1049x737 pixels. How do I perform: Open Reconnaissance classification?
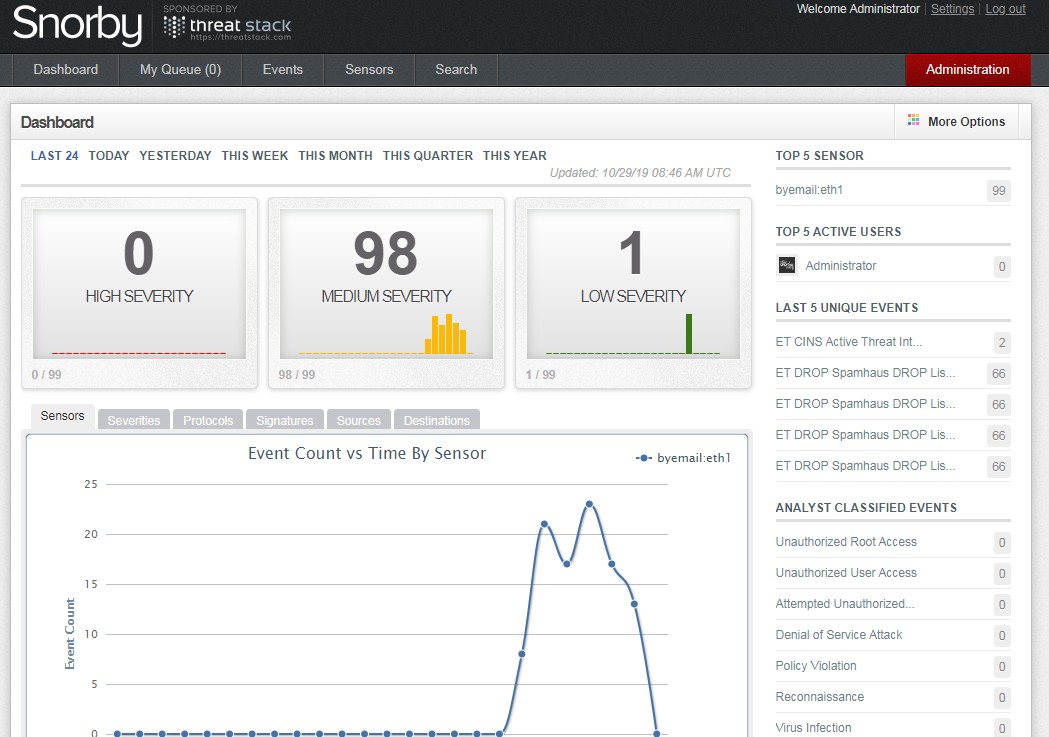820,697
